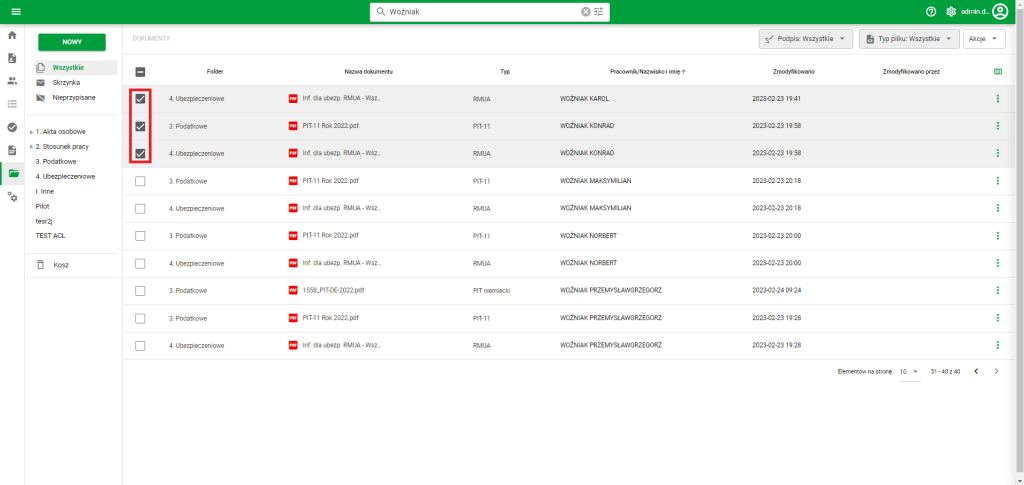Open the table column chooser icon

click(x=997, y=72)
